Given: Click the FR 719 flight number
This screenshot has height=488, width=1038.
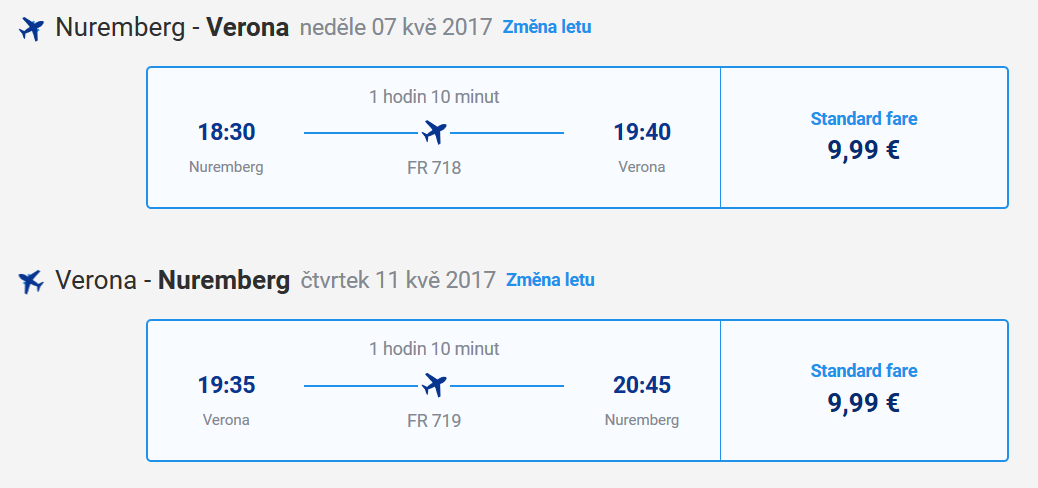Looking at the screenshot, I should click(x=434, y=421).
